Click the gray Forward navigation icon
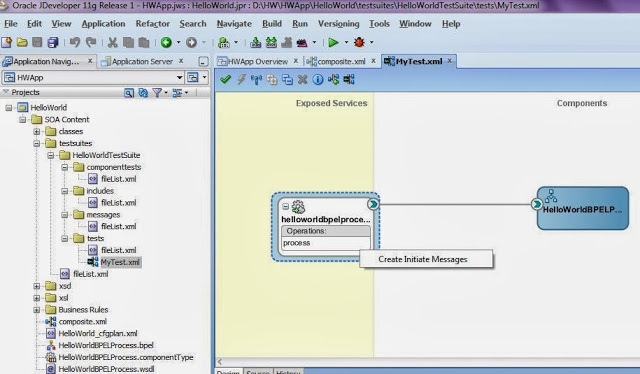Screen dimensions: 640x374 pyautogui.click(x=191, y=42)
